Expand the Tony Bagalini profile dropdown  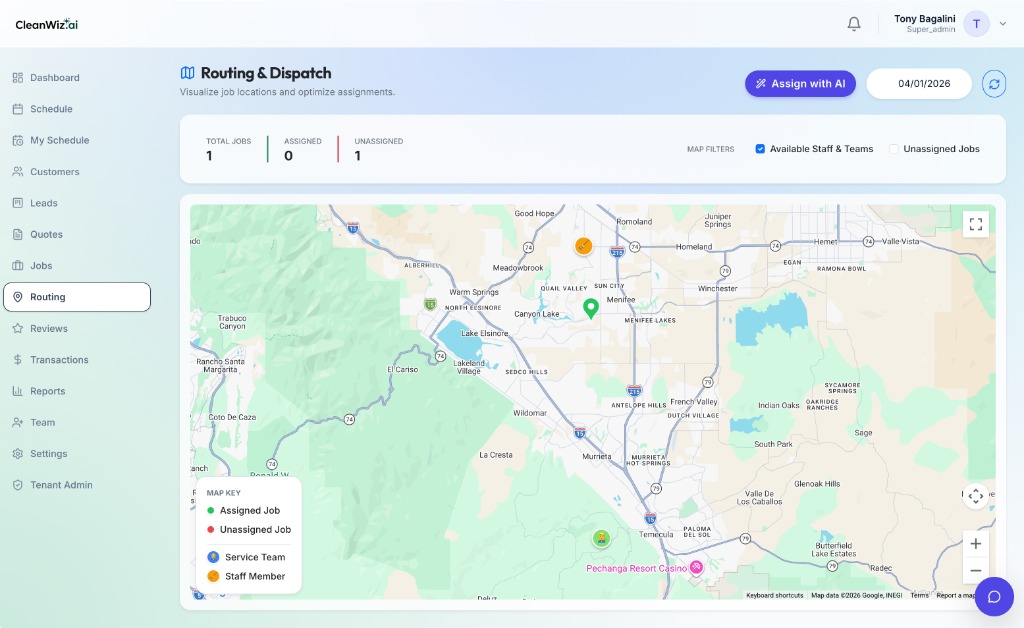(x=1002, y=23)
